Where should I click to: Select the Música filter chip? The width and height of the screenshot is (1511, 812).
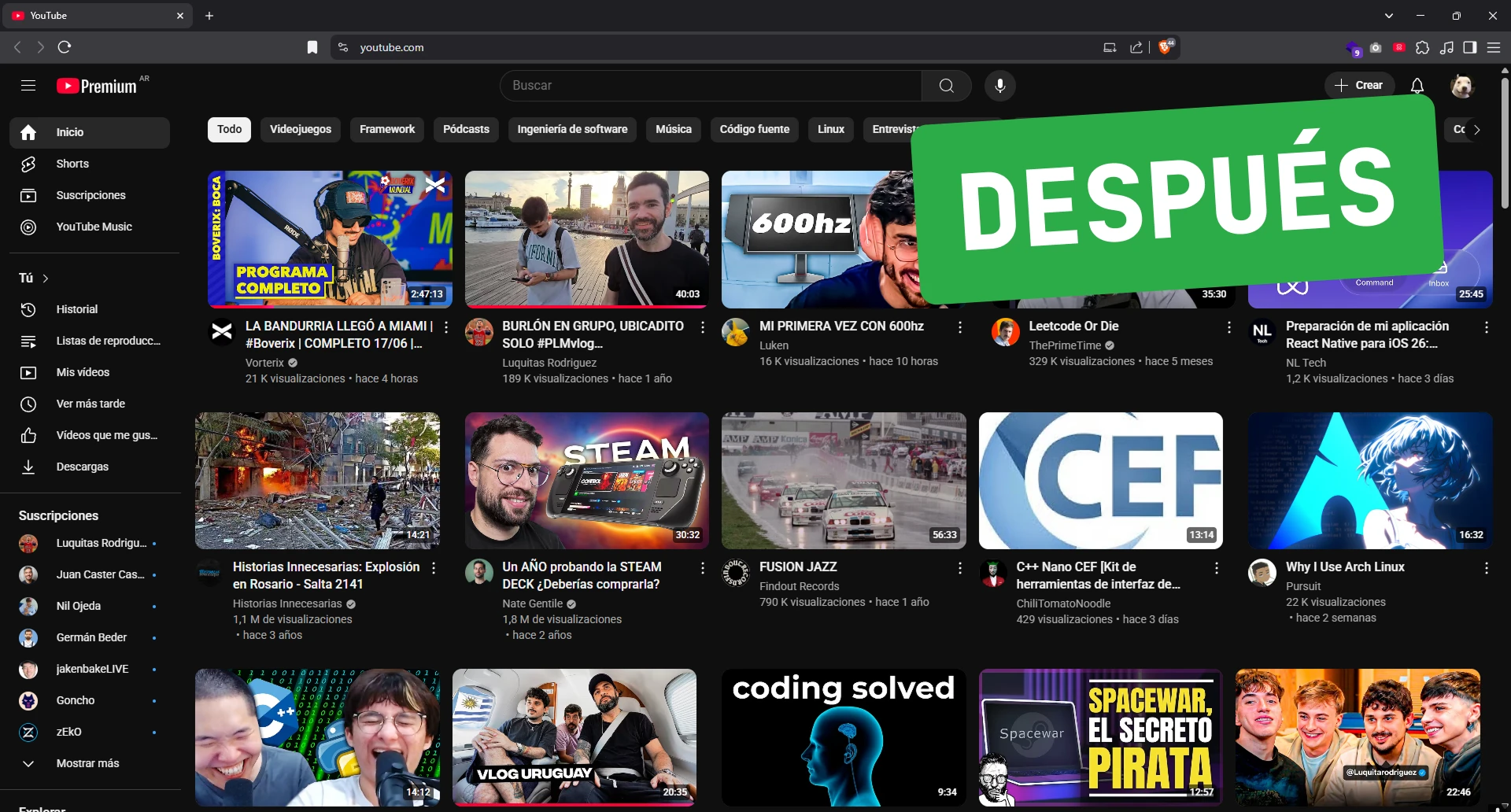tap(673, 129)
